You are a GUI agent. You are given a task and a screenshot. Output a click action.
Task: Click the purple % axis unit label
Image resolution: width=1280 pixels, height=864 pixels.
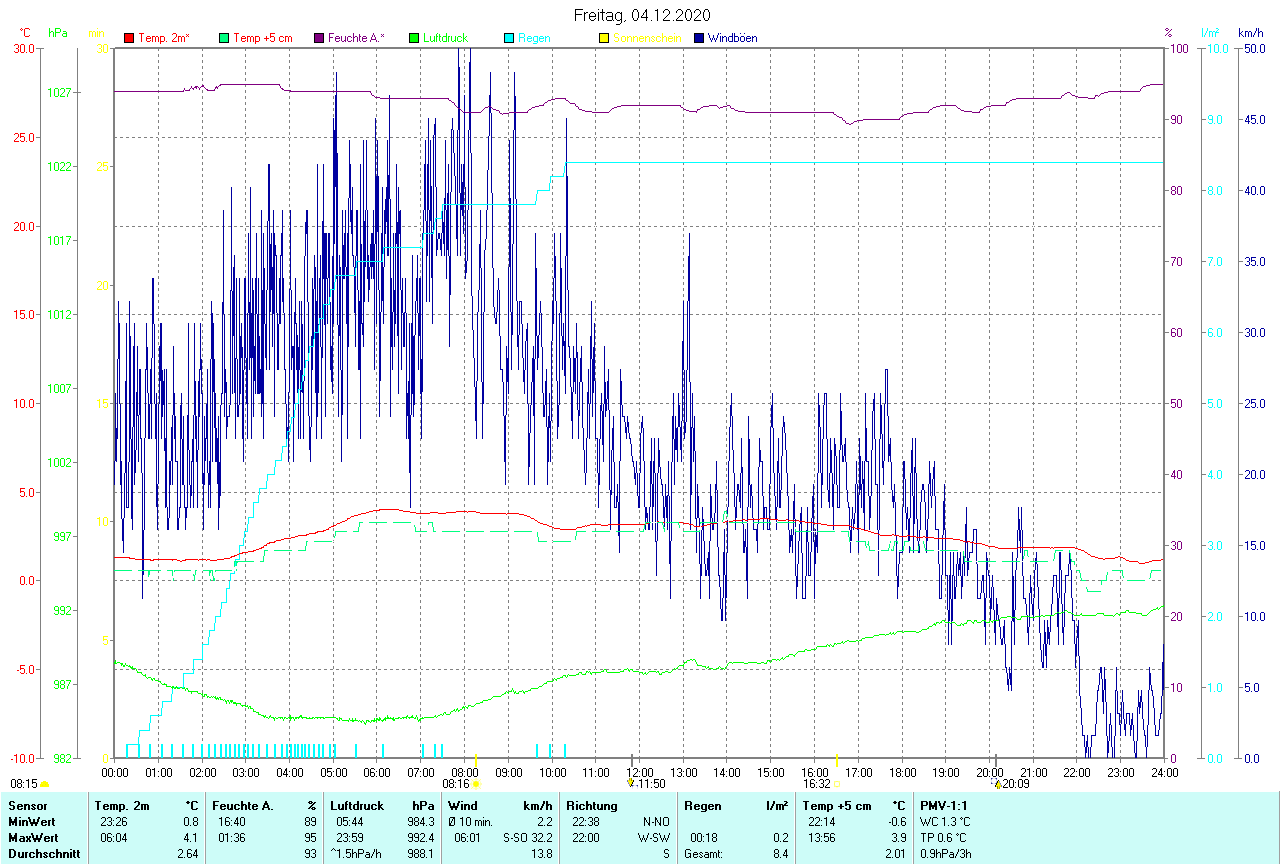pos(1168,33)
